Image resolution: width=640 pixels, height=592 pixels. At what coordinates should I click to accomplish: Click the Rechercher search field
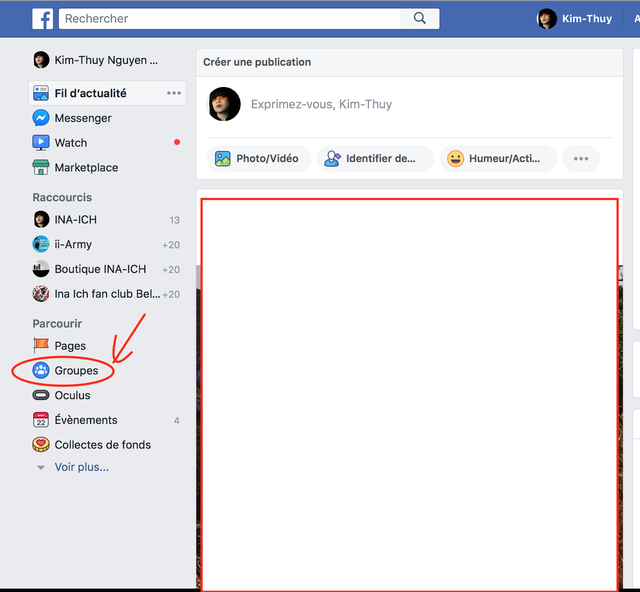(x=230, y=19)
